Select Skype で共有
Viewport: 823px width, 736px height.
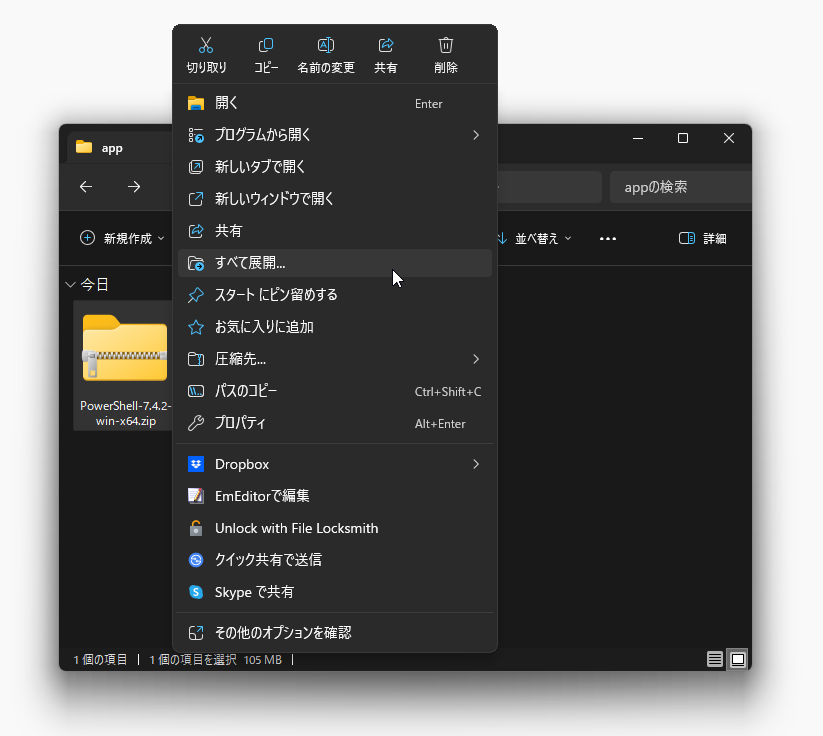(x=335, y=592)
